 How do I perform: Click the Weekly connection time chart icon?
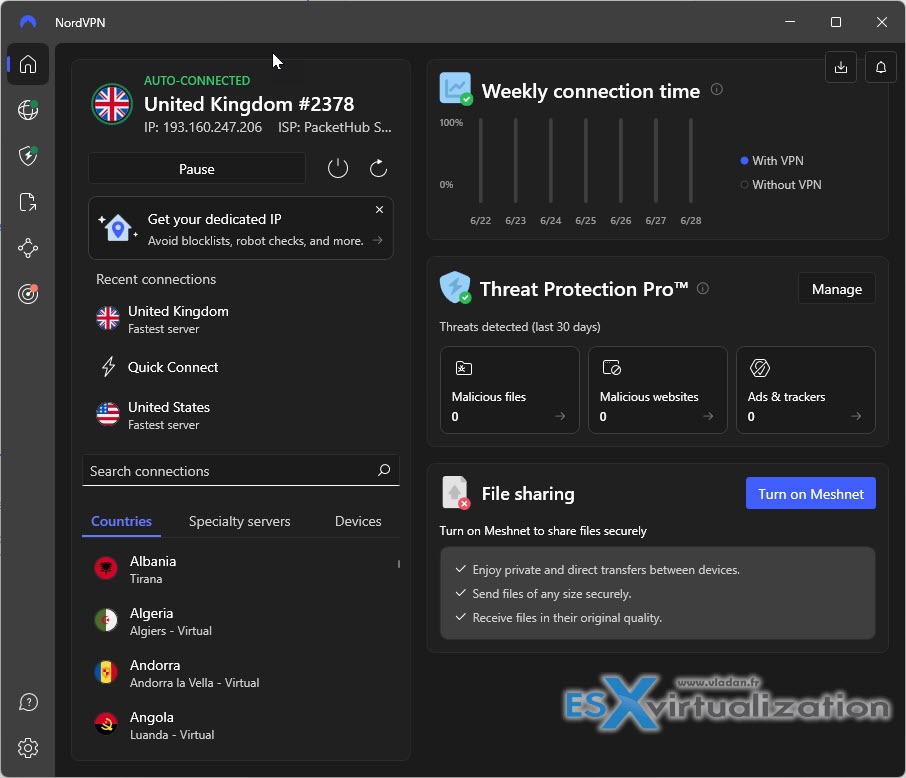[456, 88]
